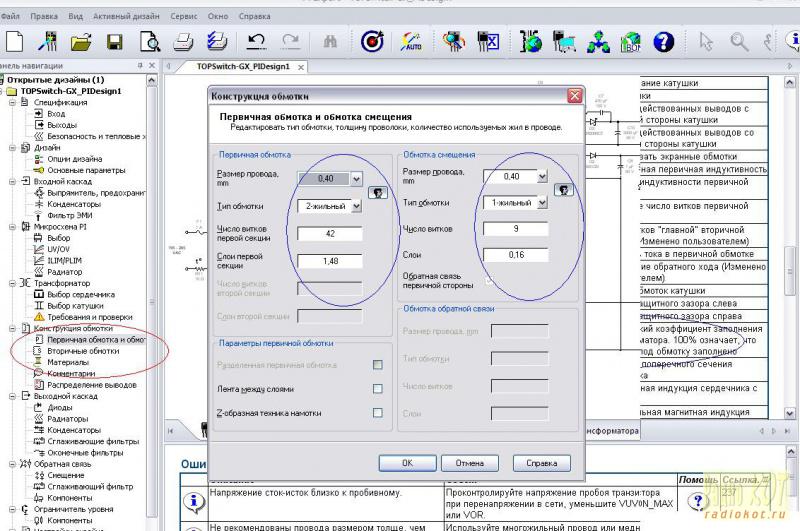The image size is (800, 531).
Task: Click the Число витков первой секции field
Action: [330, 234]
